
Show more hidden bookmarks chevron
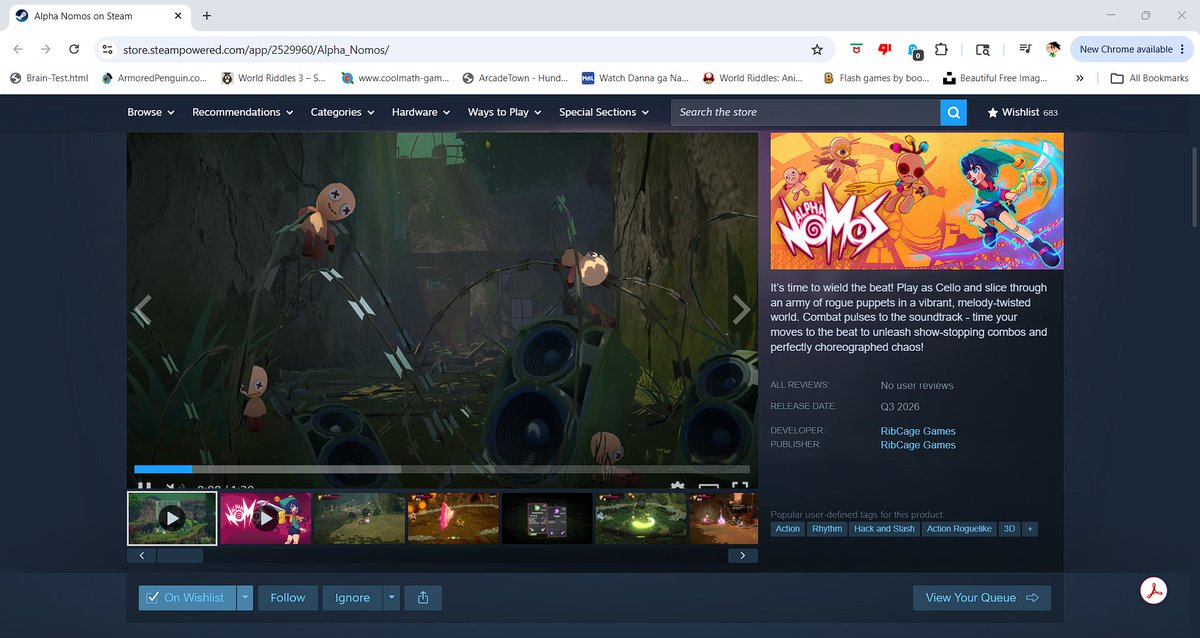point(1080,78)
